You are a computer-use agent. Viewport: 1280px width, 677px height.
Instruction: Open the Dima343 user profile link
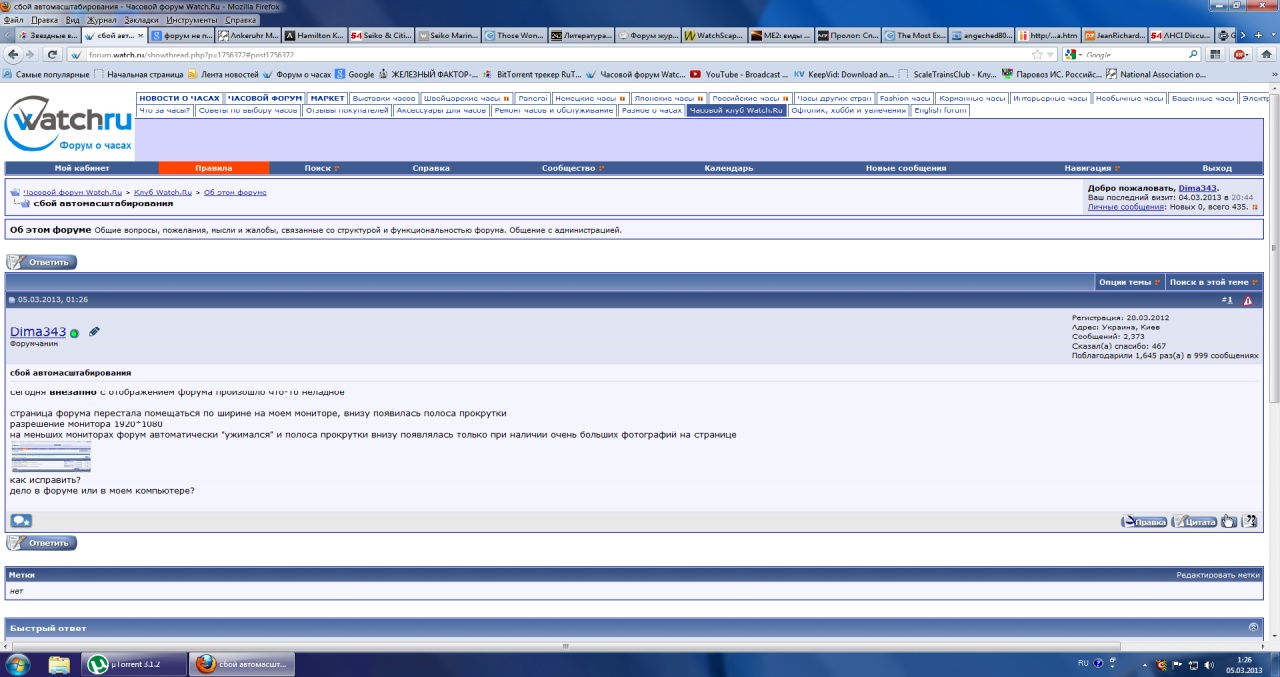pos(38,332)
